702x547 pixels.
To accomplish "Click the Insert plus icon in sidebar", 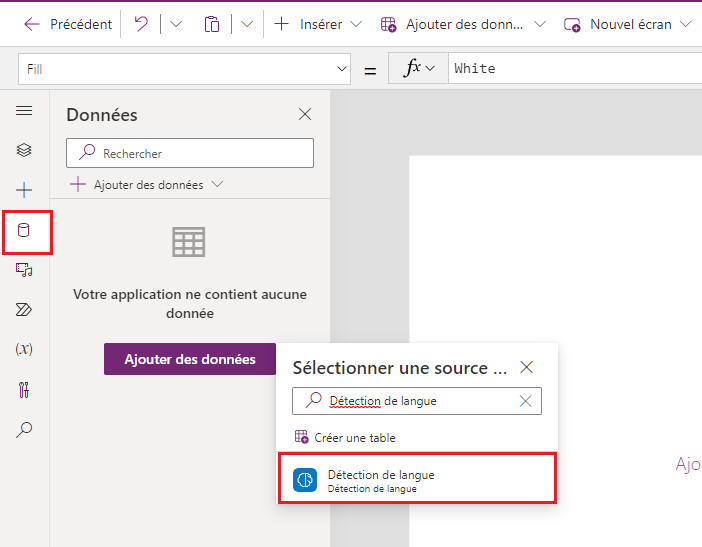I will click(x=24, y=190).
